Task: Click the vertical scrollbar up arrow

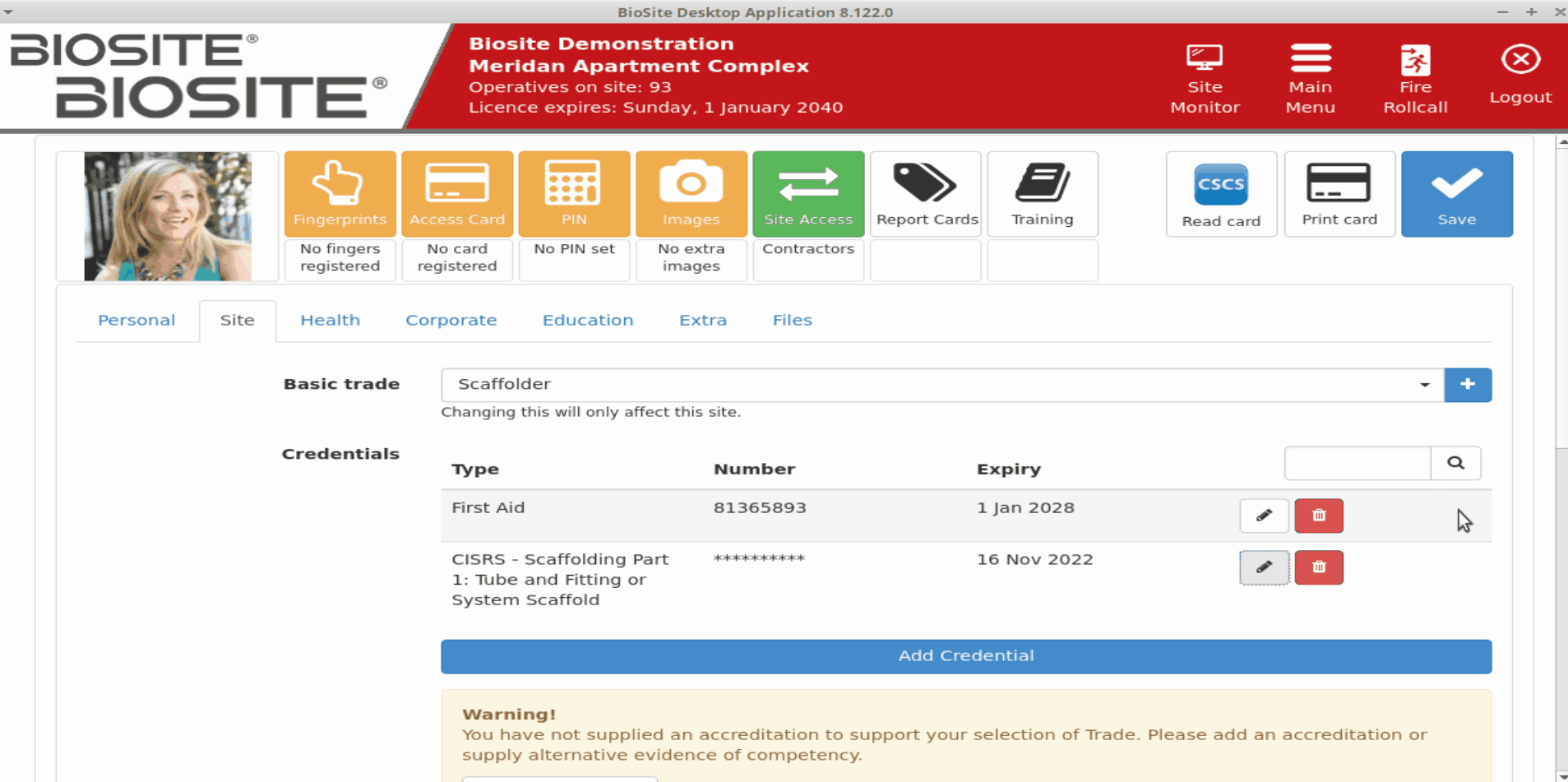Action: pos(1561,142)
